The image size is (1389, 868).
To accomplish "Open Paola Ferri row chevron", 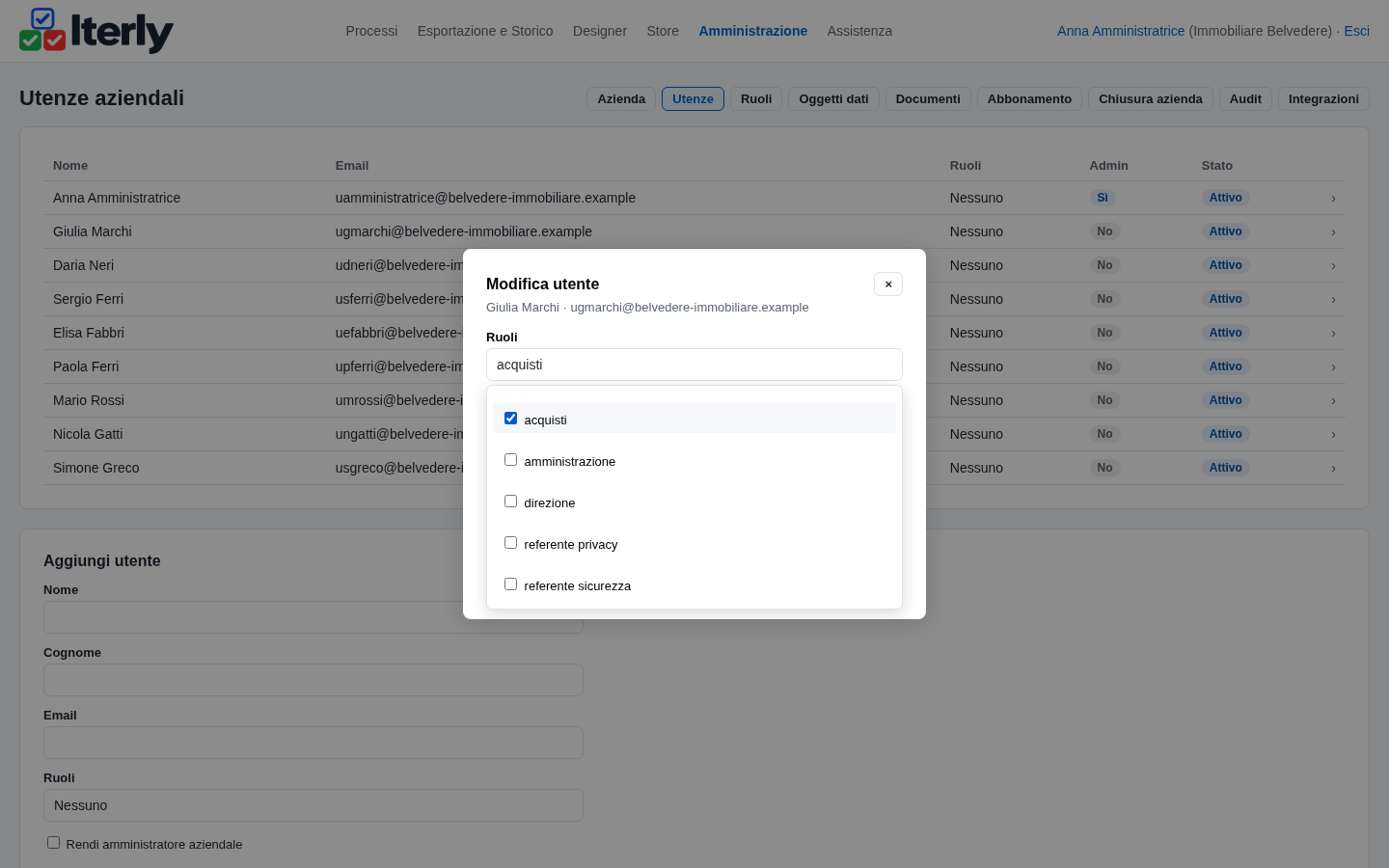I will click(1333, 366).
